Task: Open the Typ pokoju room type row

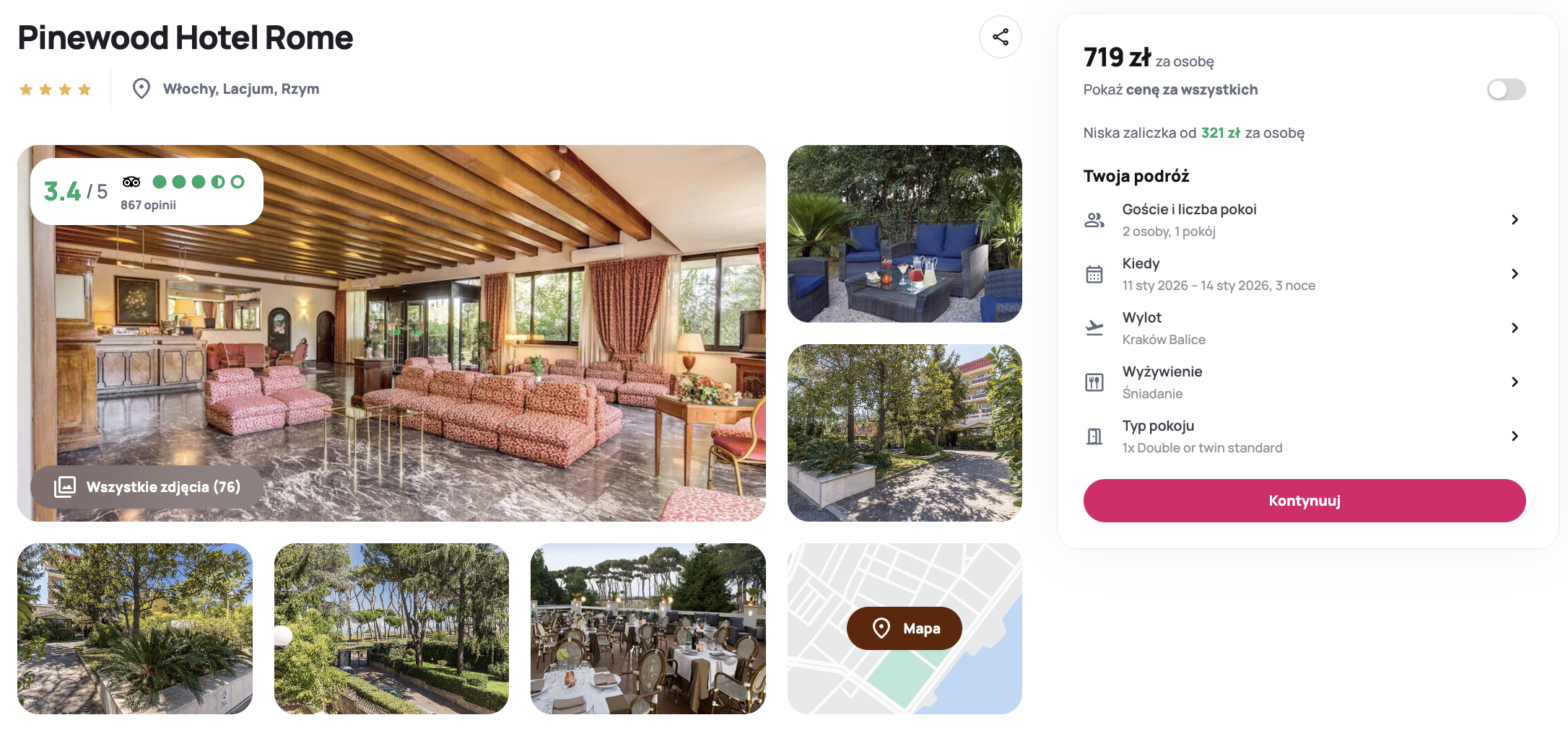Action: click(x=1305, y=436)
